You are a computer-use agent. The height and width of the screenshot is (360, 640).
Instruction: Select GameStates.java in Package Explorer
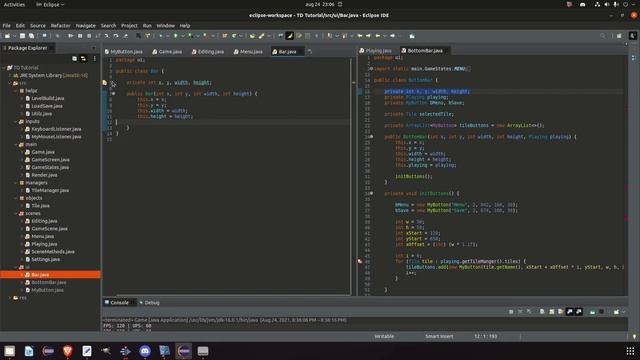(50, 167)
